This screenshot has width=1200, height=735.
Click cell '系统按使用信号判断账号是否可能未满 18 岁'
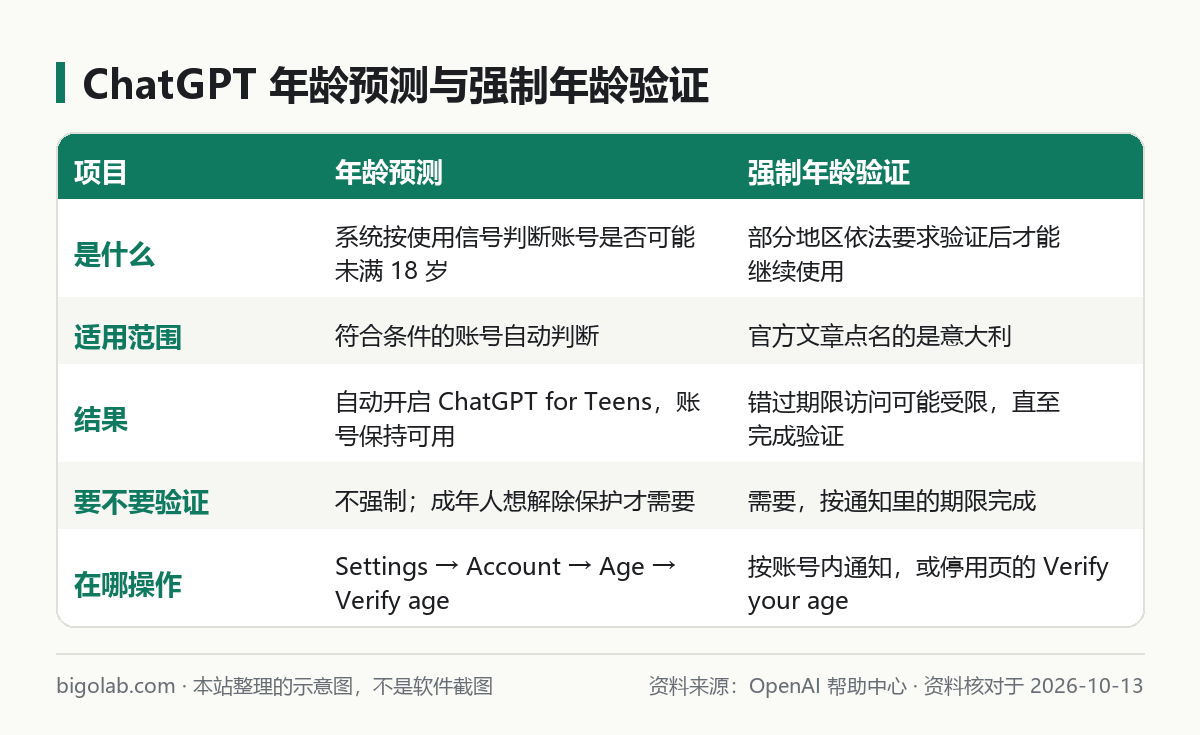pos(515,254)
